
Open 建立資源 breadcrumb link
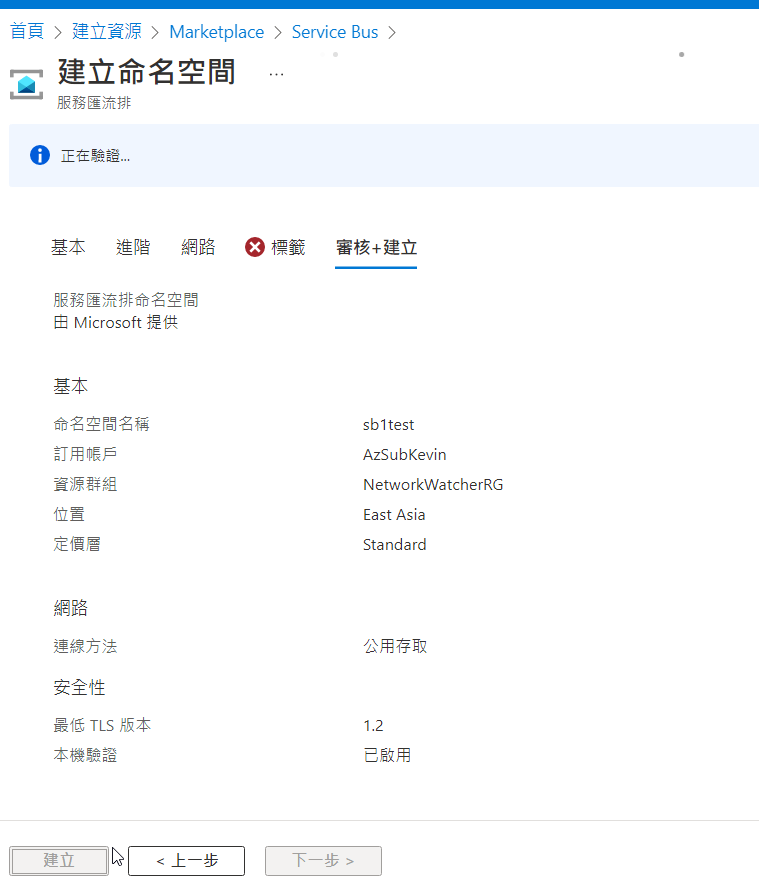107,32
